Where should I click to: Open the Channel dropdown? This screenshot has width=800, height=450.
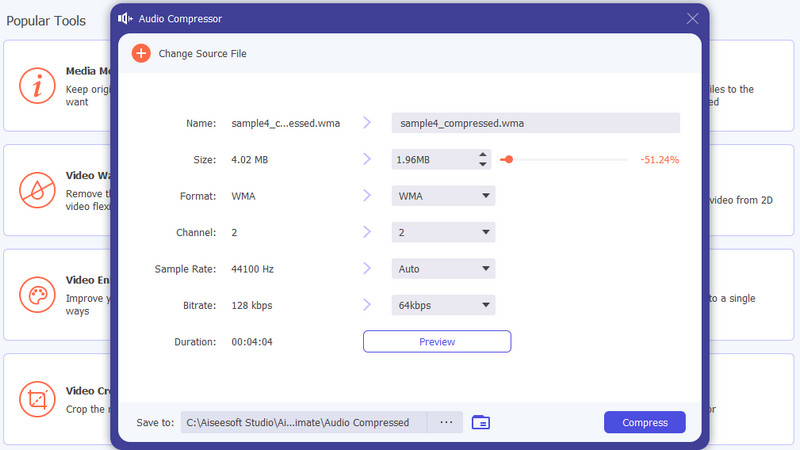(x=443, y=232)
